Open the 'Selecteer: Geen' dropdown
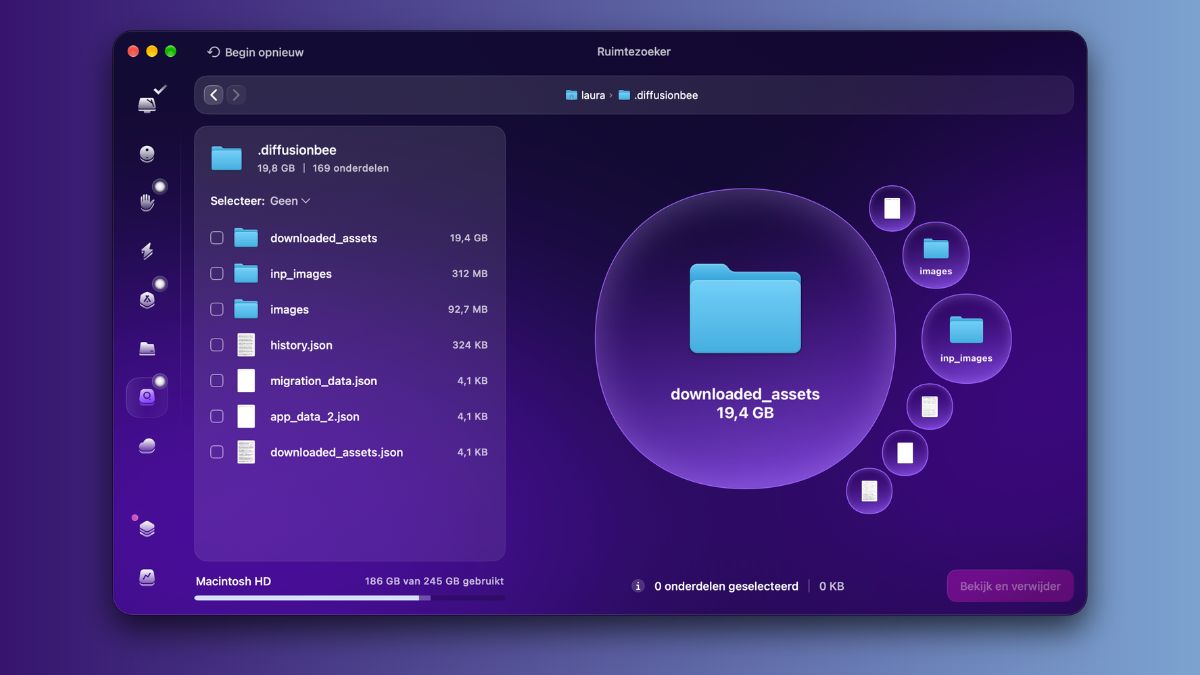The height and width of the screenshot is (675, 1200). pyautogui.click(x=260, y=201)
